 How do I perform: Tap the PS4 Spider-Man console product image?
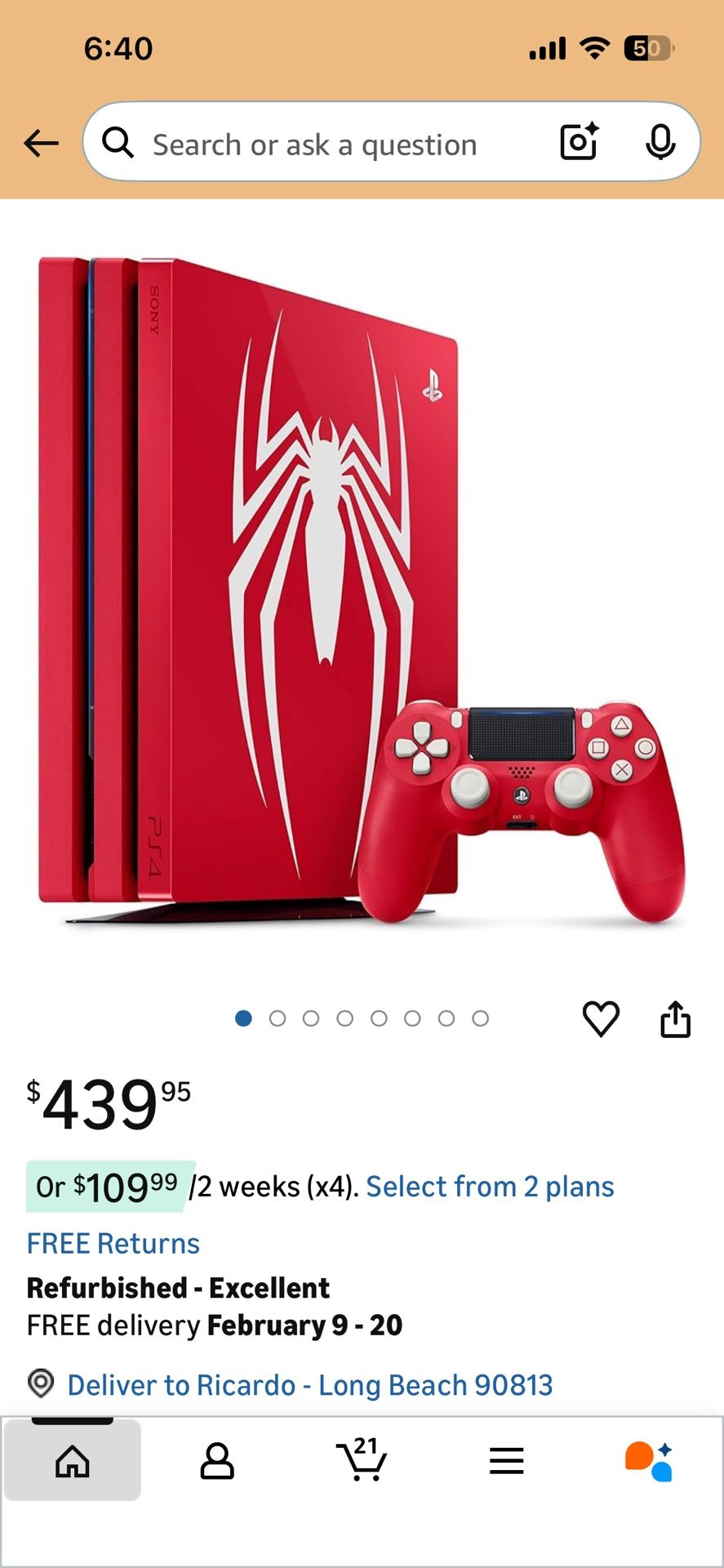coord(362,591)
